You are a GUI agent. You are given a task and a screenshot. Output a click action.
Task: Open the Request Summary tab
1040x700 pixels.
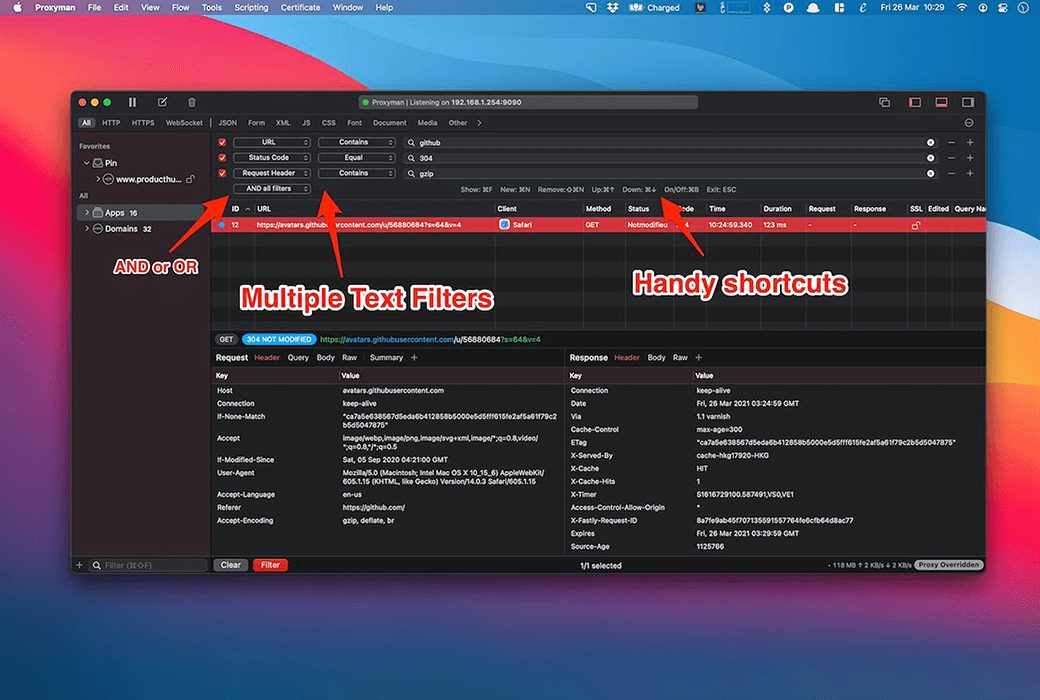pos(386,358)
